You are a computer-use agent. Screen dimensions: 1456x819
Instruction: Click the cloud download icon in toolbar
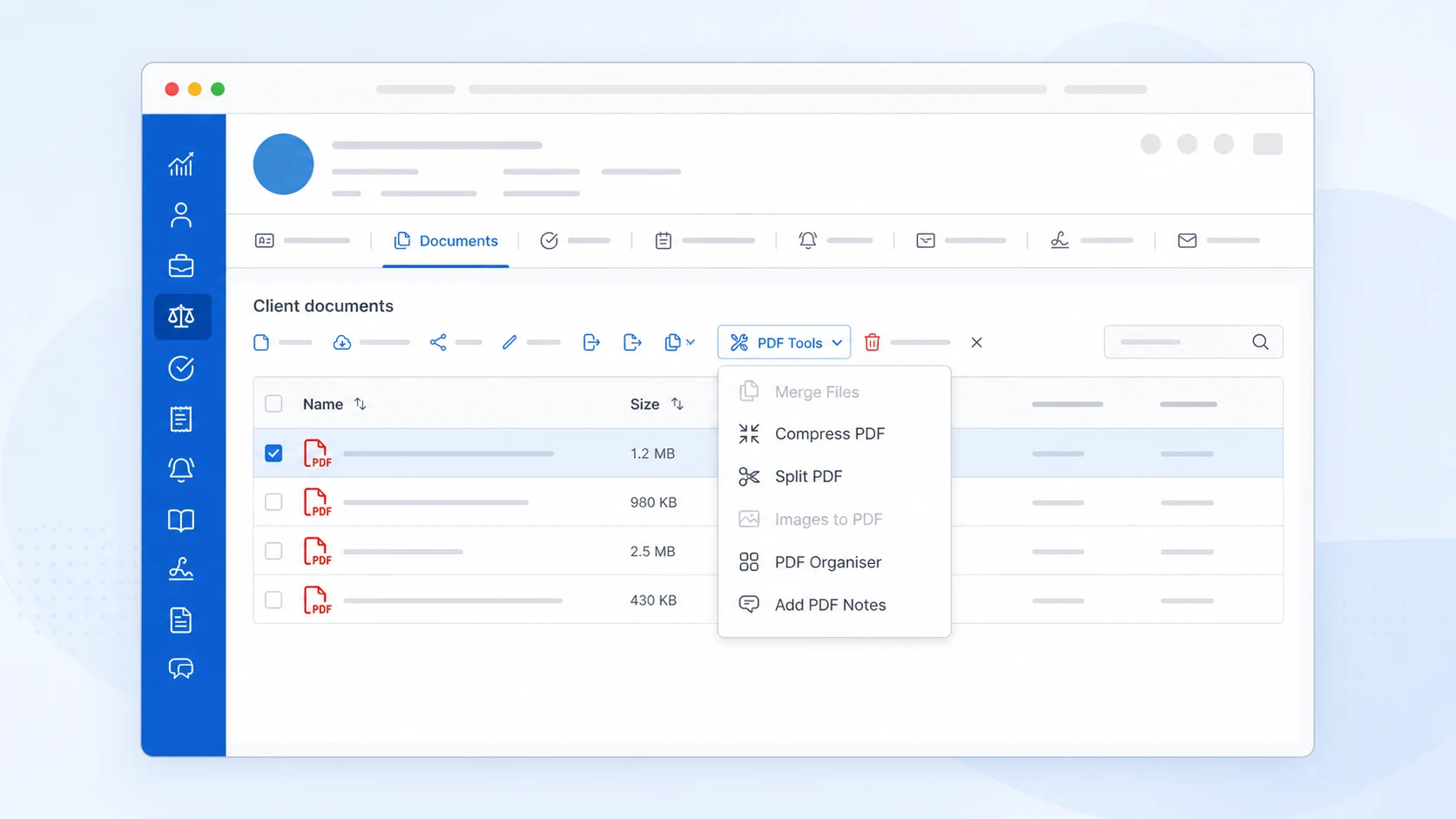click(342, 342)
